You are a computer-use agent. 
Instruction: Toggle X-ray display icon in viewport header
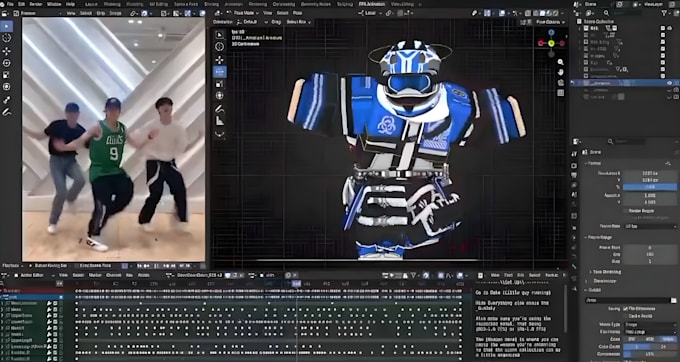click(x=527, y=13)
